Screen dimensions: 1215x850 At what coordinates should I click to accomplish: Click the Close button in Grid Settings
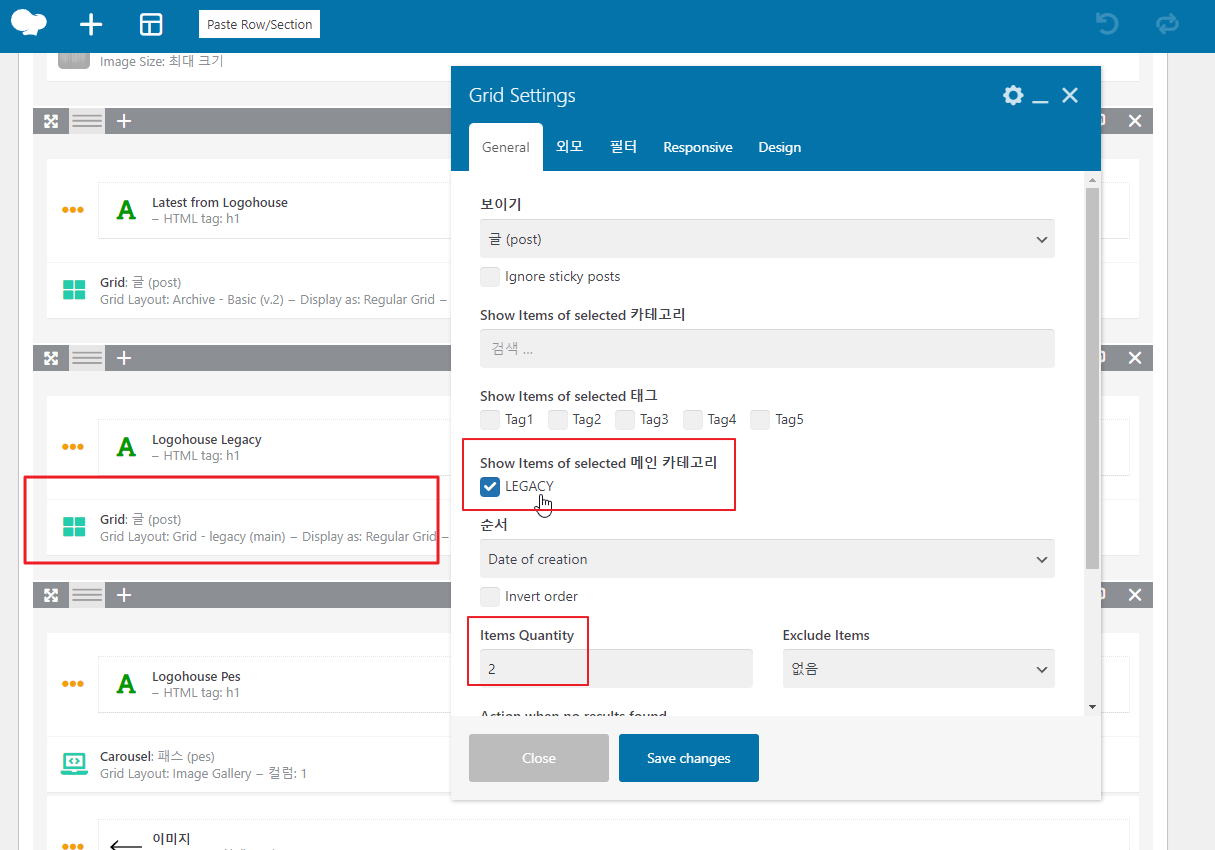(x=539, y=758)
